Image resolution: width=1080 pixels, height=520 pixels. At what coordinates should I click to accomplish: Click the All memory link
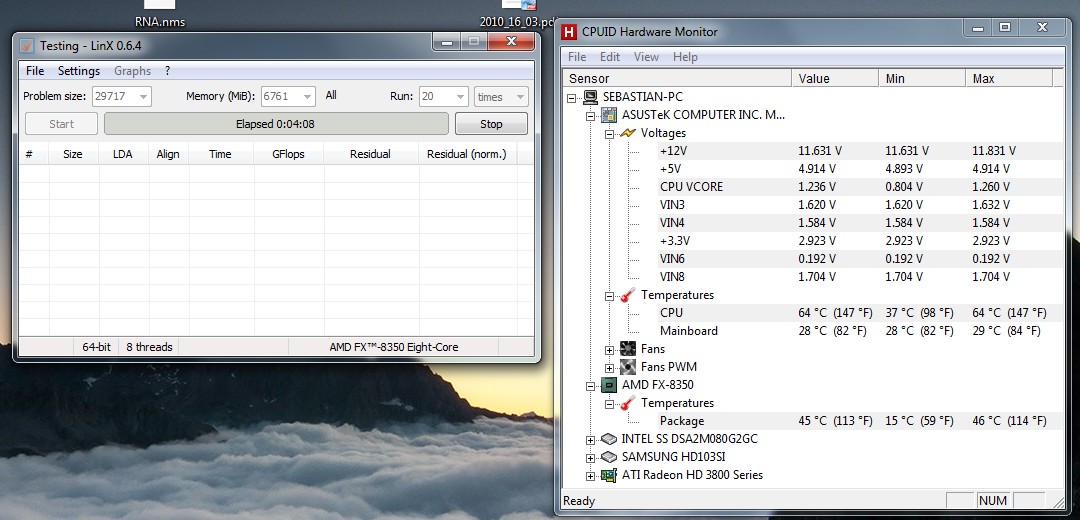tap(331, 95)
